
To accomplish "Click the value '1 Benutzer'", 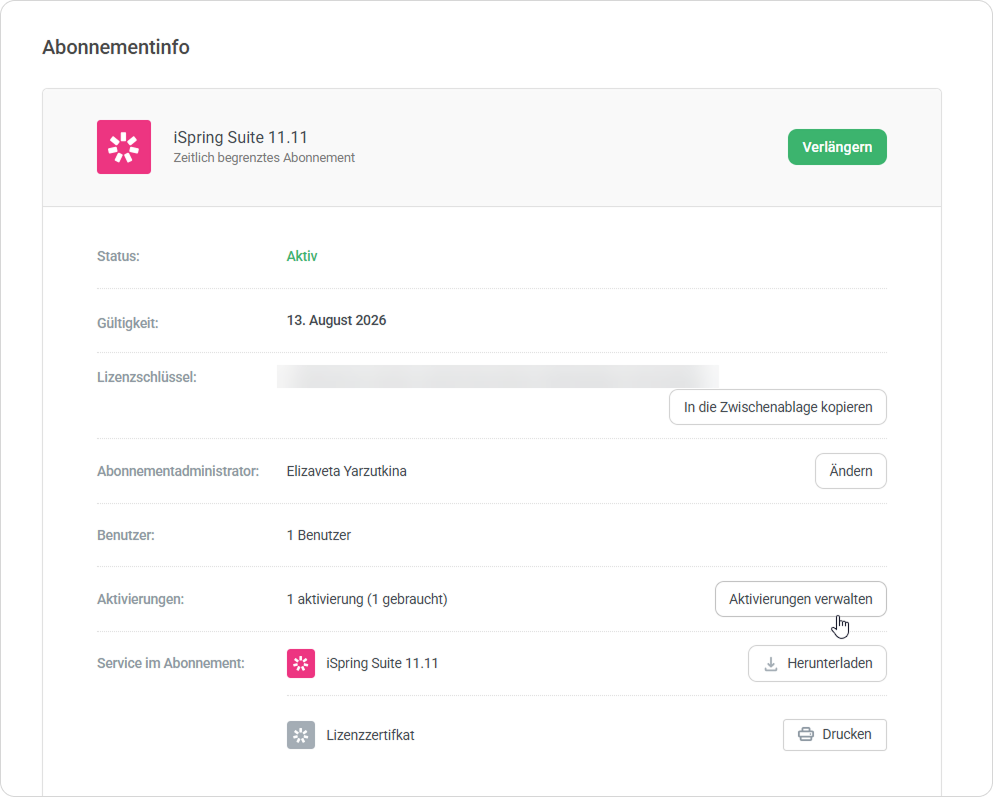I will click(319, 535).
